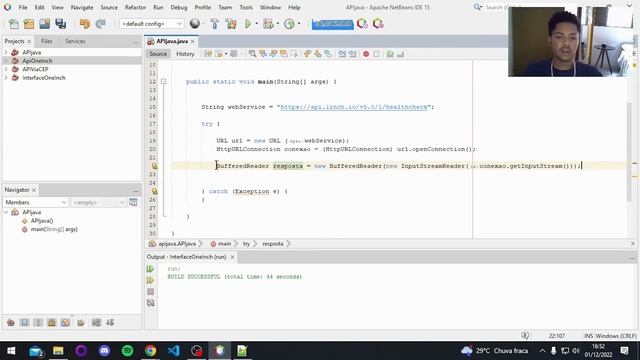
Task: Click the Profile Project clock icon
Action: point(289,24)
